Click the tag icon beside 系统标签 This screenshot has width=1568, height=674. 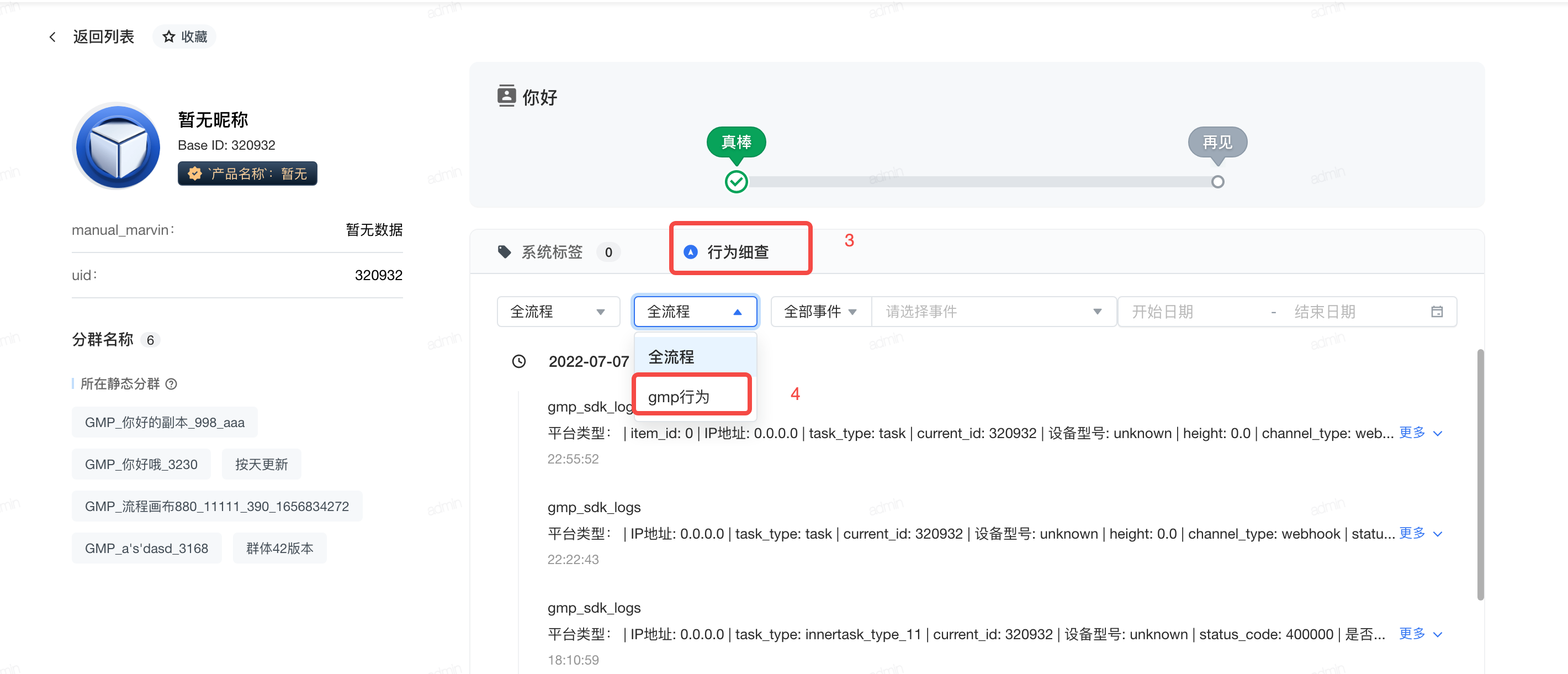tap(504, 252)
